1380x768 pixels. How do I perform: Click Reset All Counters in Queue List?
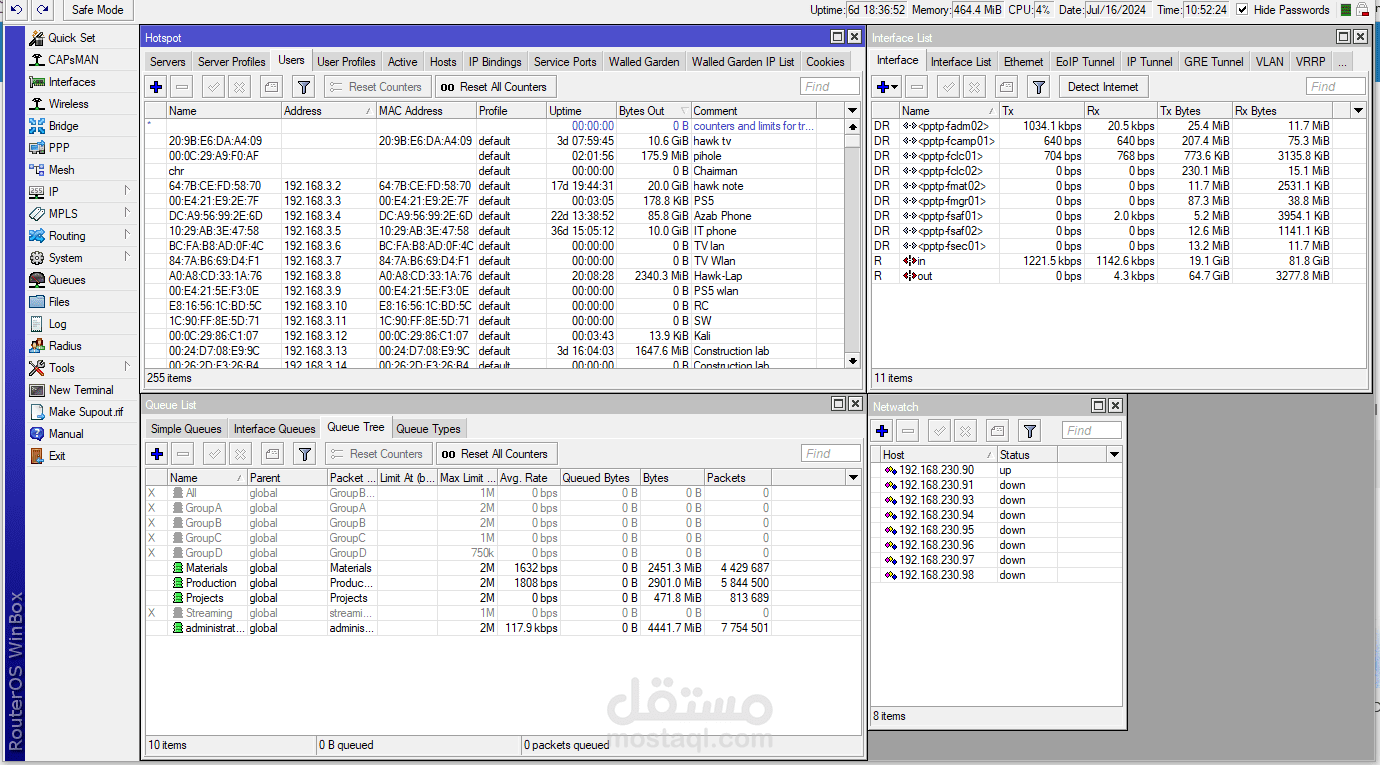(x=495, y=454)
